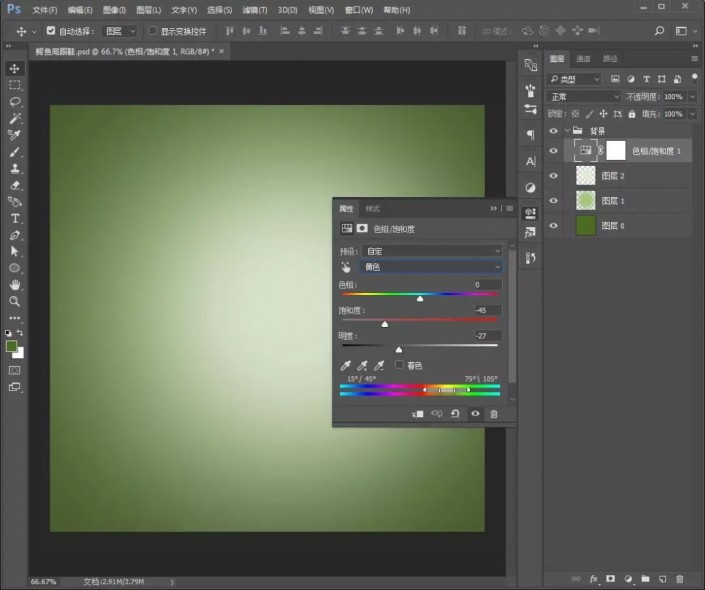
Task: Click the on-image adjustment hand tool
Action: pos(346,267)
